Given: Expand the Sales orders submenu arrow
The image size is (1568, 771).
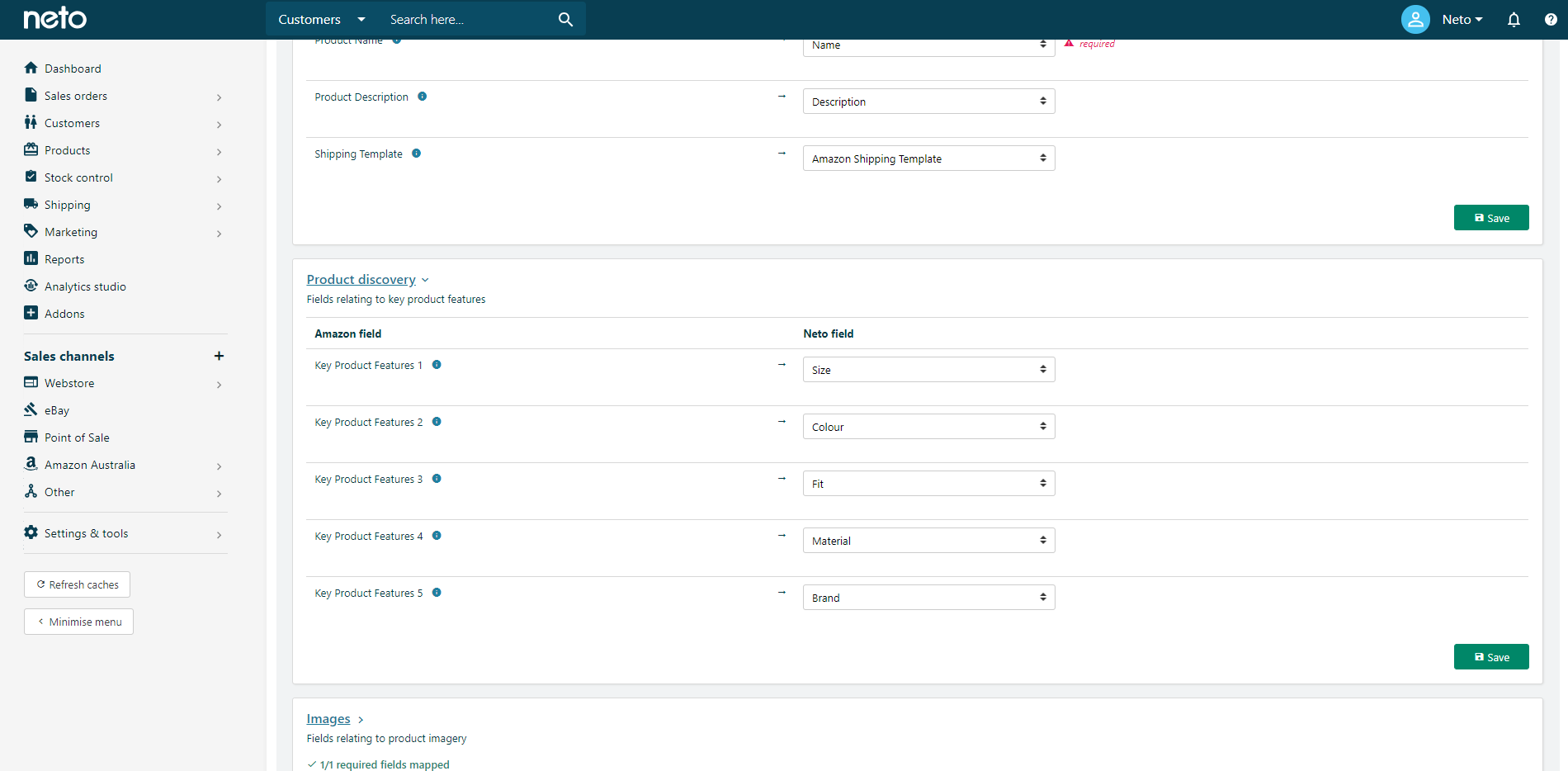Looking at the screenshot, I should tap(219, 97).
